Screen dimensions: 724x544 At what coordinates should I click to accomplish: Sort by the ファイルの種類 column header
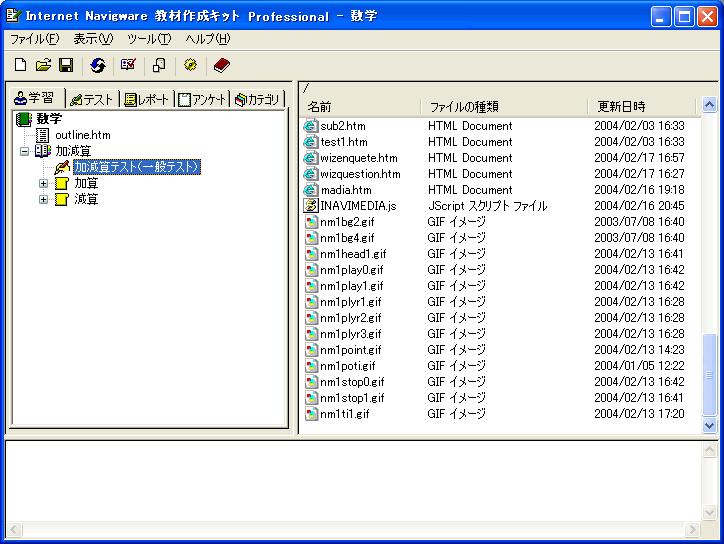tap(504, 107)
